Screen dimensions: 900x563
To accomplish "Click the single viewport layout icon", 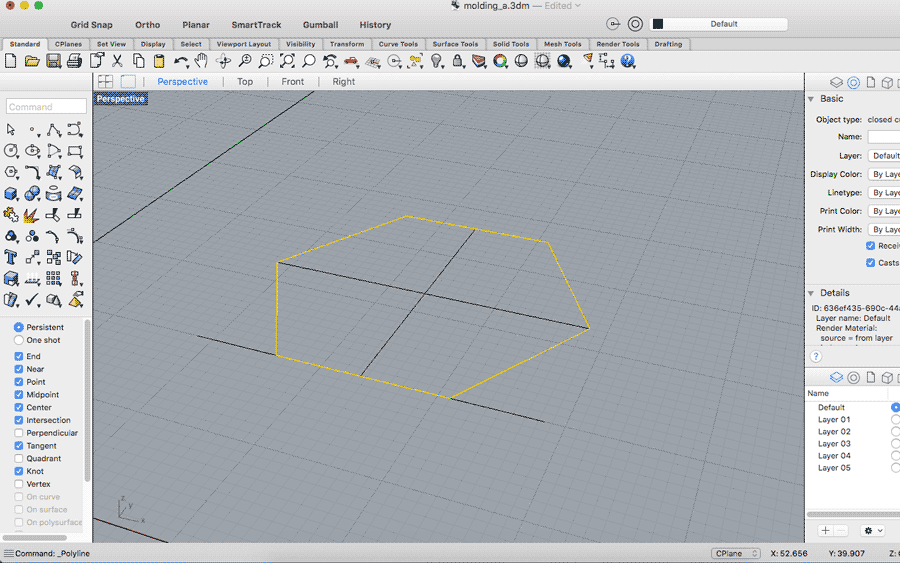I will pyautogui.click(x=128, y=81).
